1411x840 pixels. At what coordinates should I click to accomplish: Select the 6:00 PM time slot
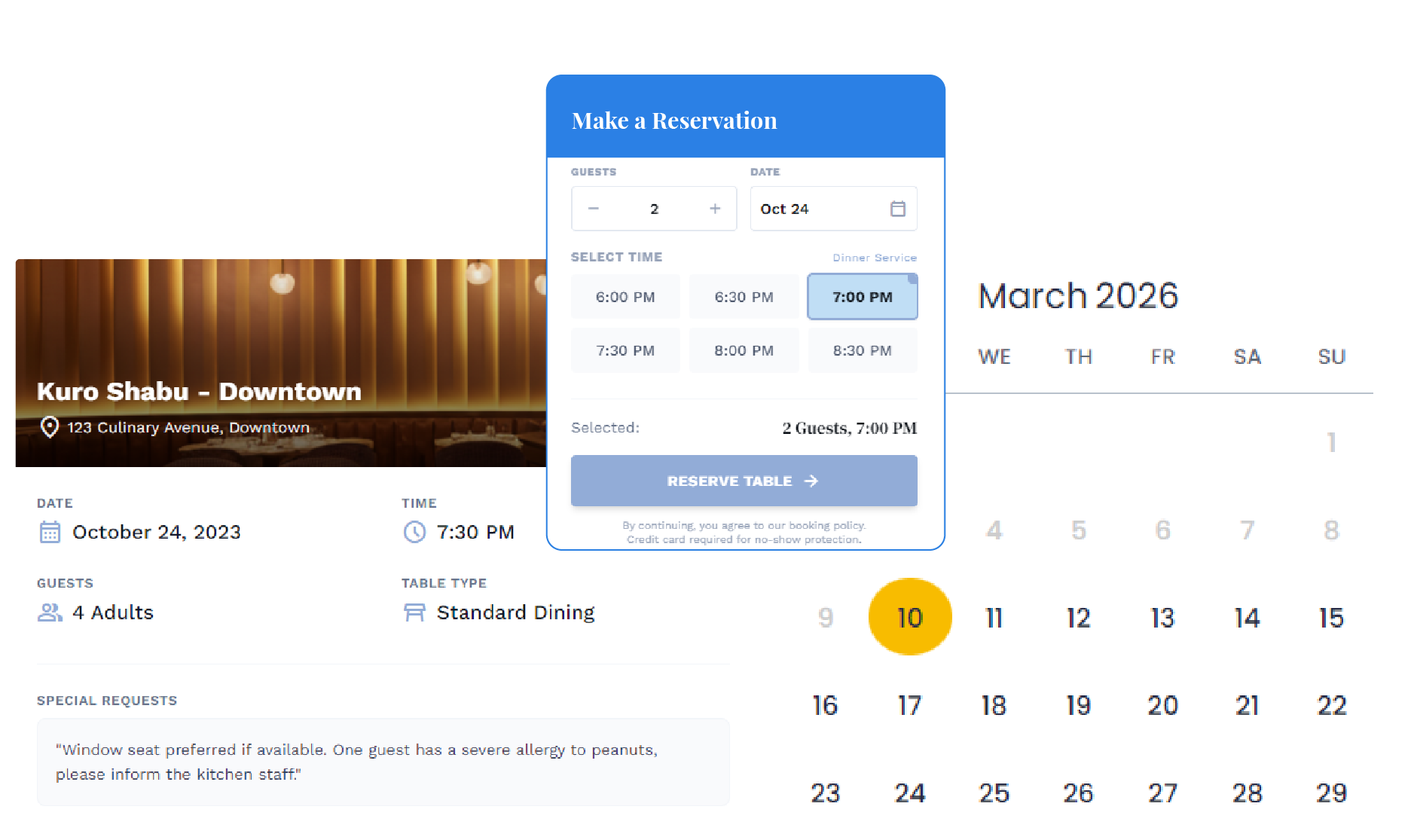(625, 297)
